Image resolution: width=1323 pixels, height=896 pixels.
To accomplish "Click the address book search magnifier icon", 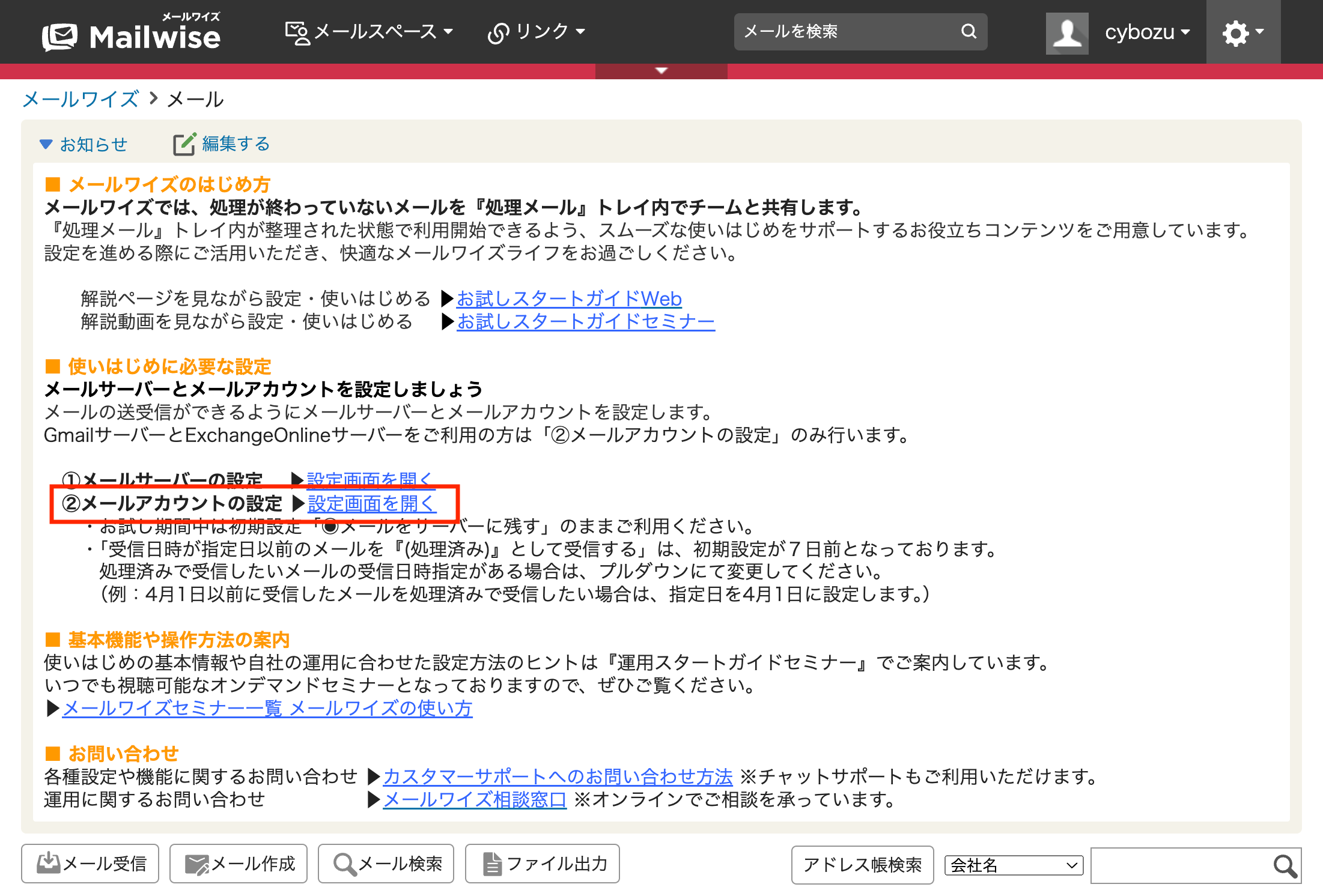I will pyautogui.click(x=1285, y=865).
